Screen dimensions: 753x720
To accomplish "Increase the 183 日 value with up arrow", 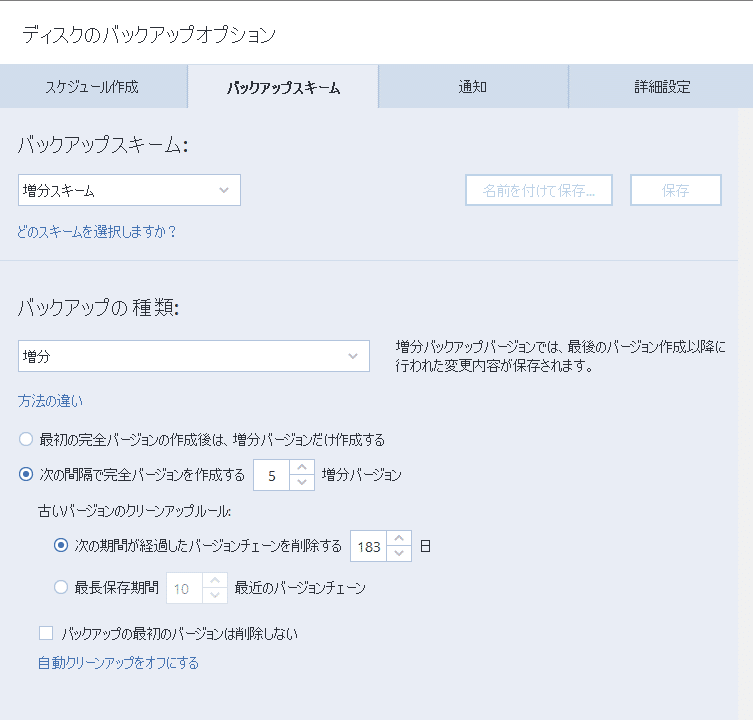I will [x=399, y=538].
